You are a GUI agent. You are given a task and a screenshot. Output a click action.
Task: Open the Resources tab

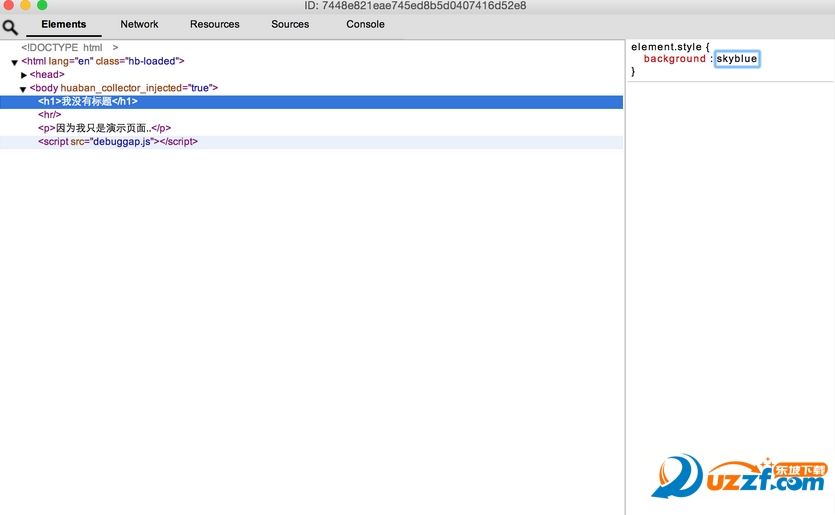click(215, 24)
